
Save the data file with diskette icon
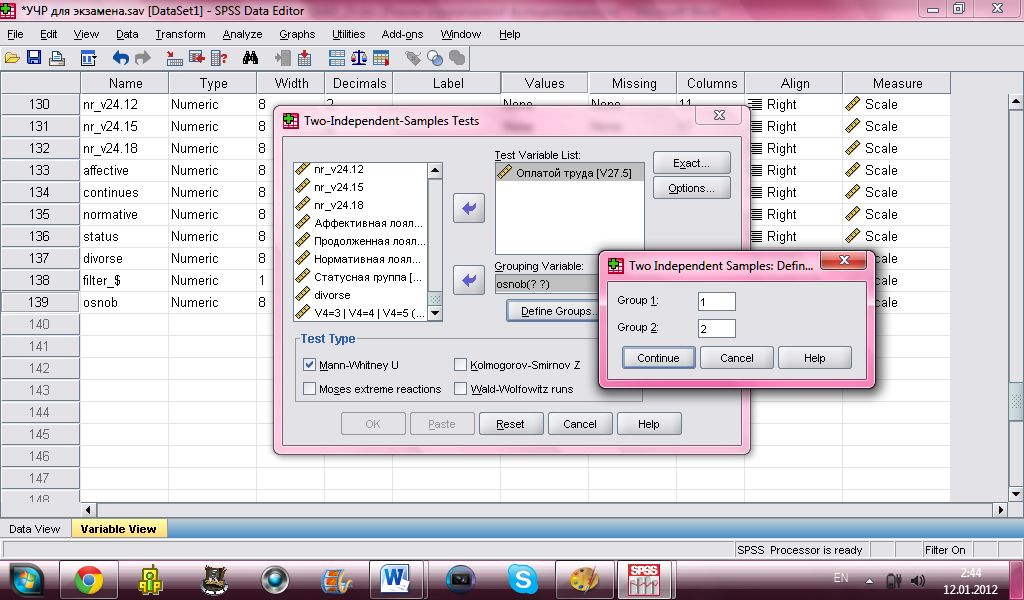click(x=34, y=58)
